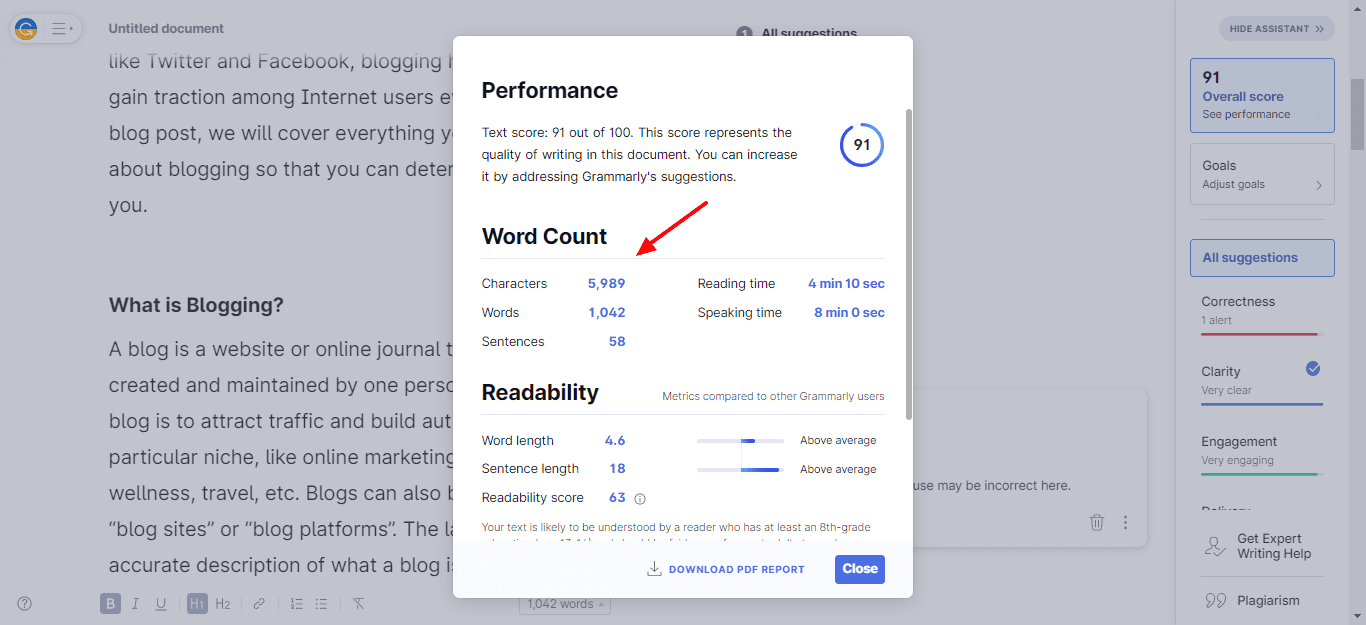Toggle underline formatting
1366x625 pixels.
coord(160,604)
